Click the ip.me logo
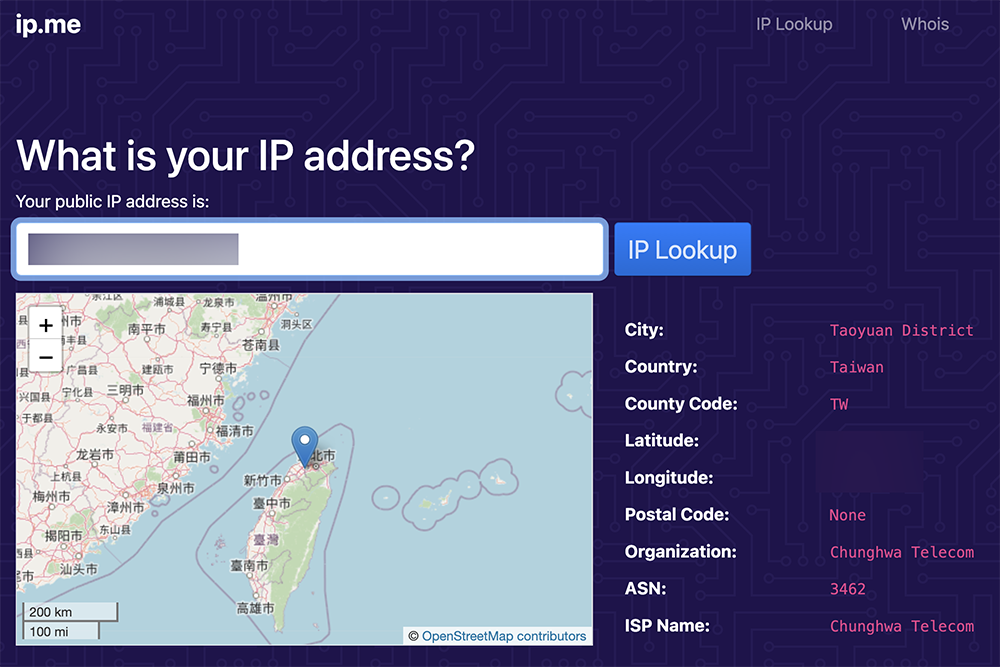The width and height of the screenshot is (1000, 667). click(48, 24)
